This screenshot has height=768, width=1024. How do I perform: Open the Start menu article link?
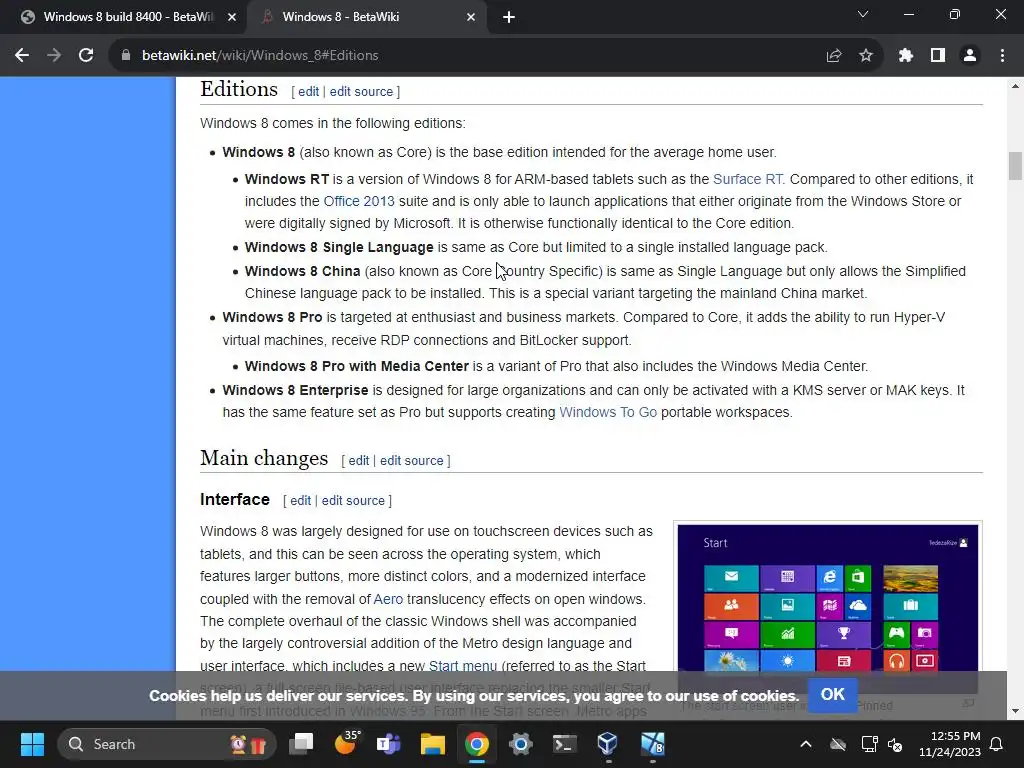[x=462, y=666]
